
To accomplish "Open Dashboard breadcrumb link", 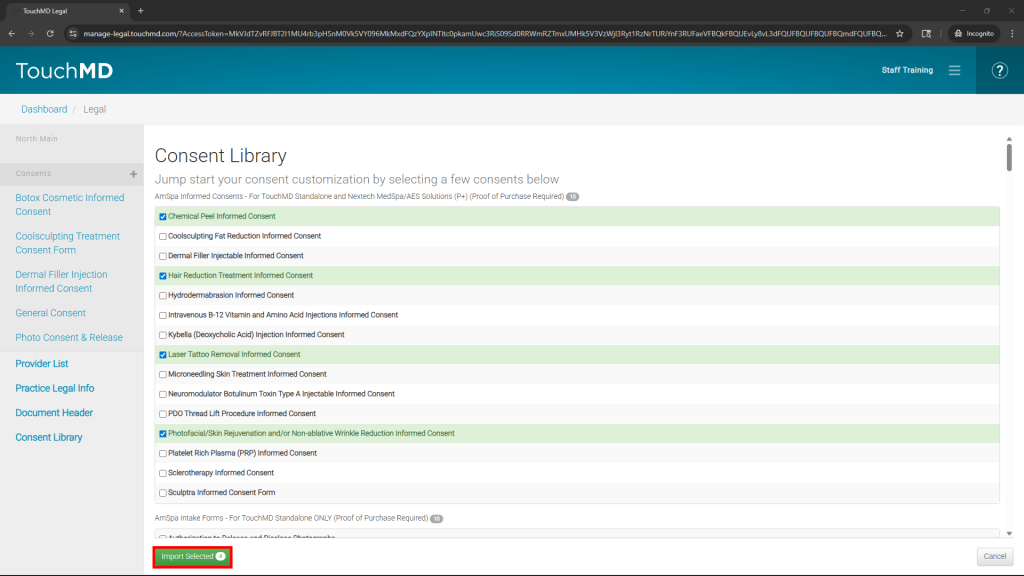I will (44, 109).
